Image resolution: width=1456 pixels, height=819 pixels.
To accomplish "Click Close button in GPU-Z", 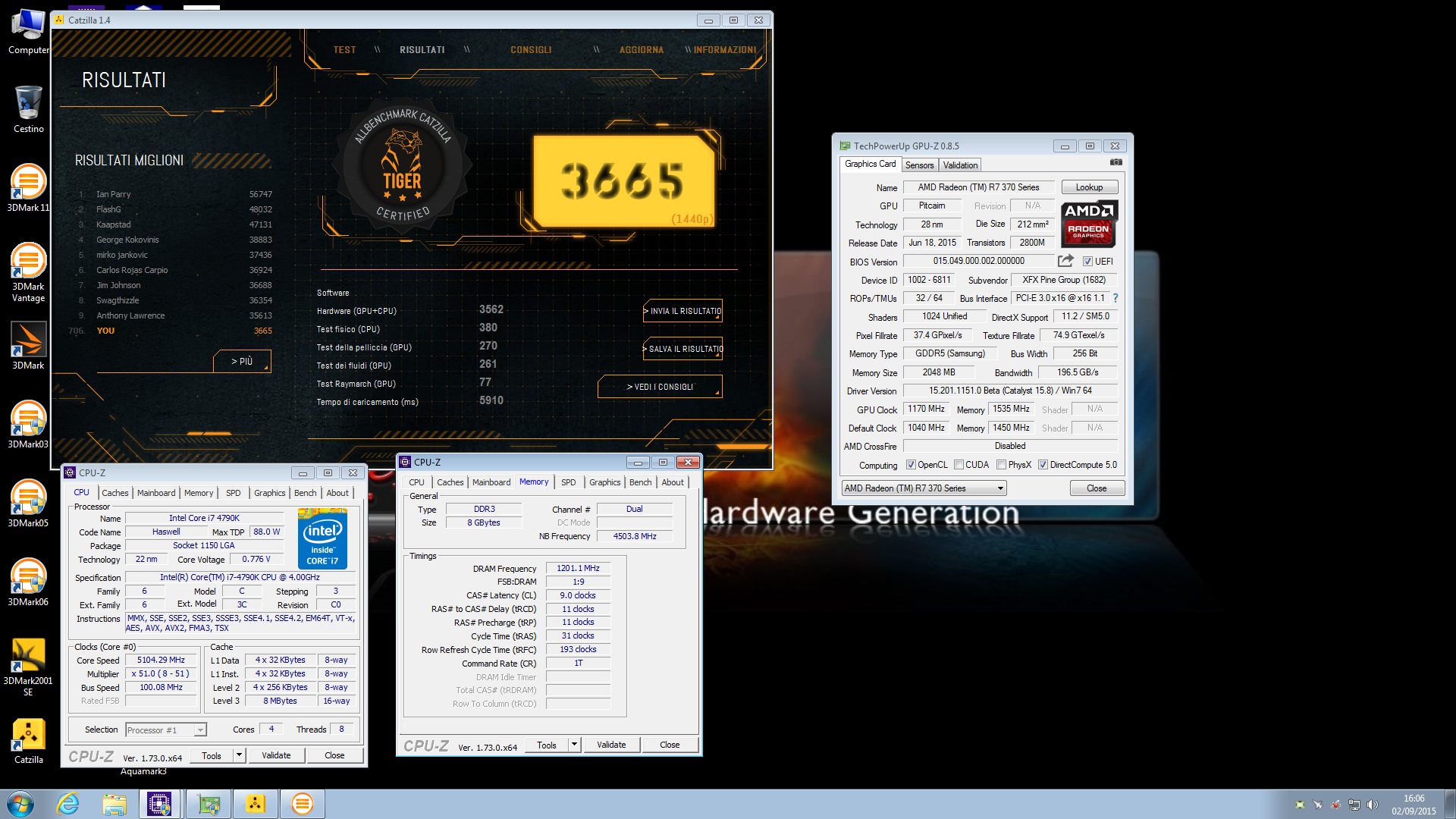I will click(x=1097, y=488).
